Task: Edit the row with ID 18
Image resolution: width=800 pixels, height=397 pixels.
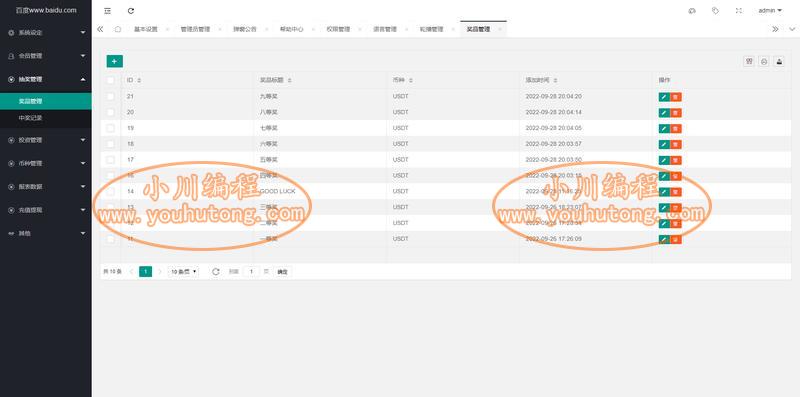Action: click(664, 144)
